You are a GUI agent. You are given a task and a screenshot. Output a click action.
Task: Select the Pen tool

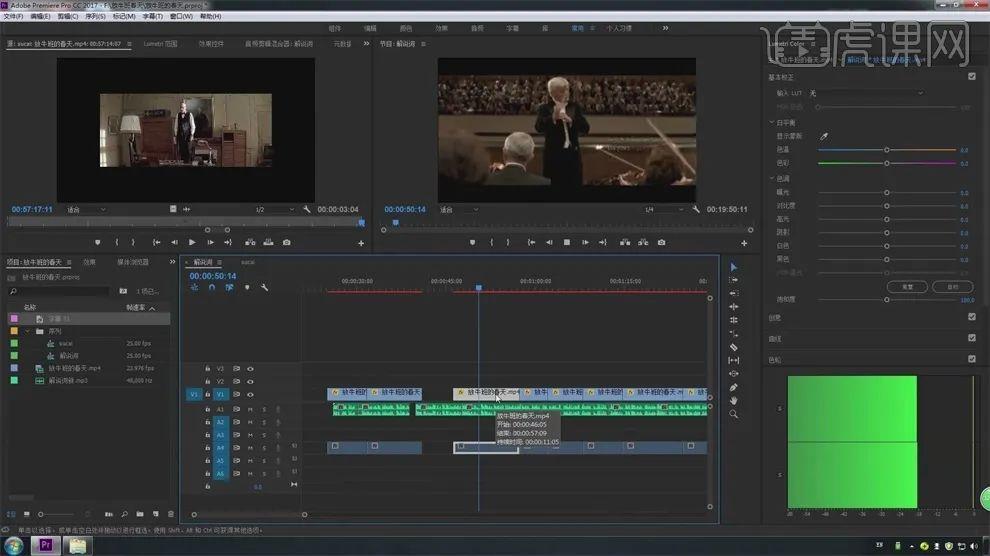734,387
